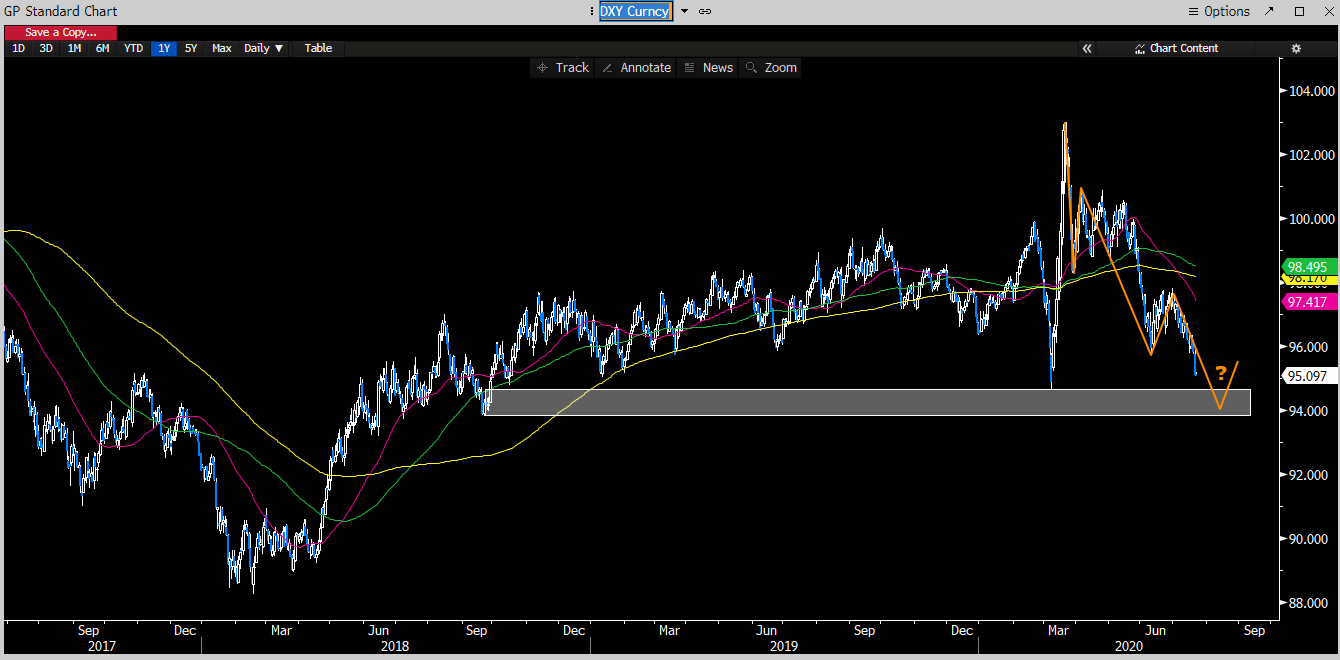Select the Annotate drawing tool
The height and width of the screenshot is (660, 1340).
(636, 67)
